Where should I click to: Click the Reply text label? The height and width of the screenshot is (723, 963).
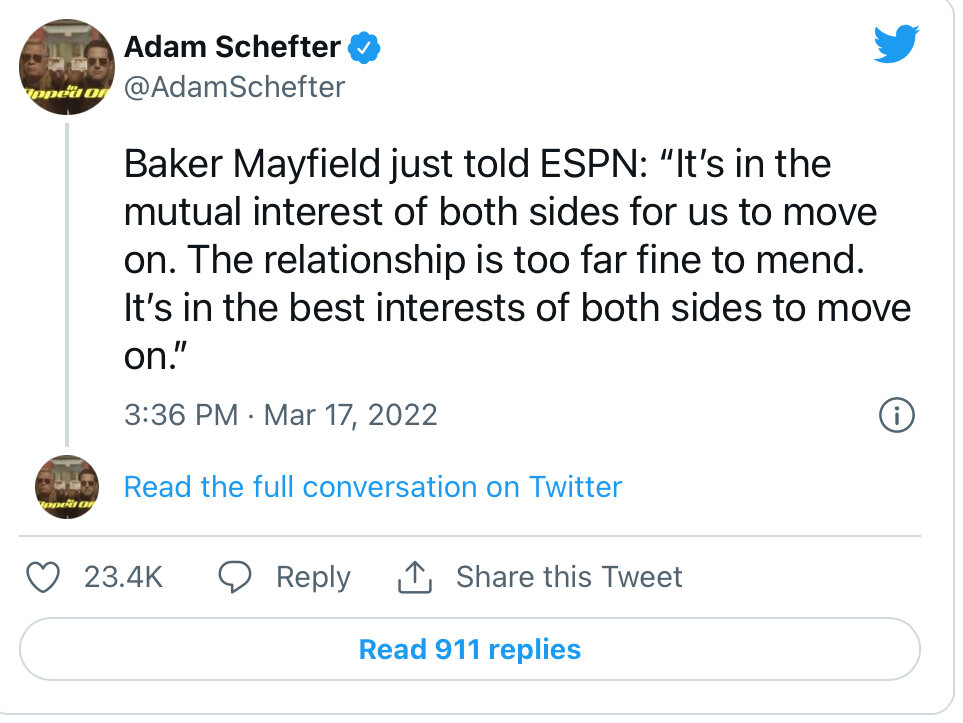click(x=313, y=577)
